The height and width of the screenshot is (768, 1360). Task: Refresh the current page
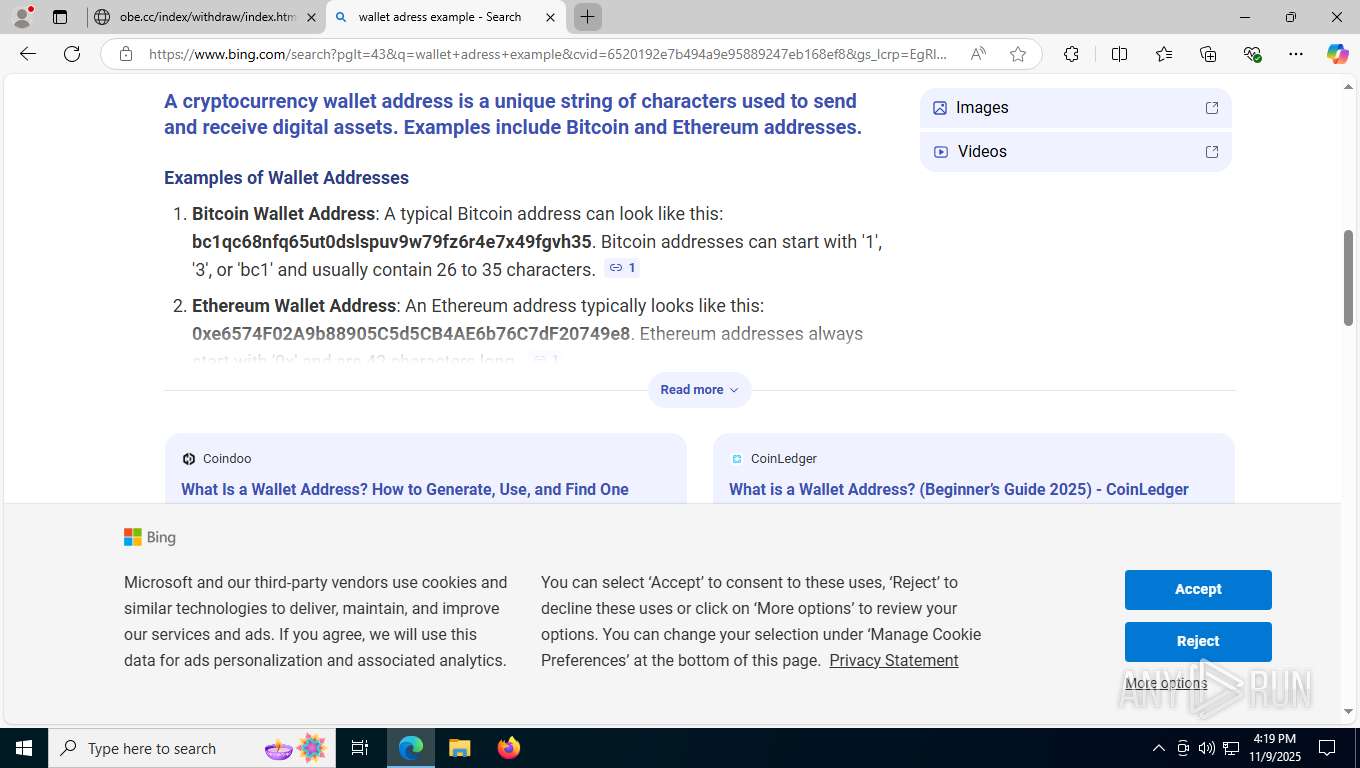tap(72, 54)
